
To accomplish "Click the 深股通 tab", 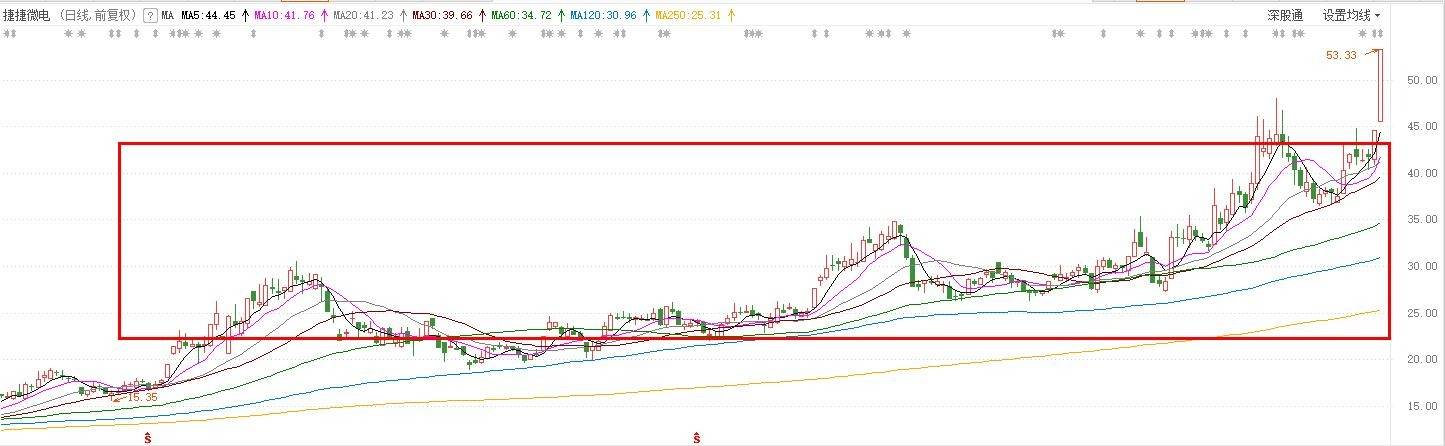I will [1285, 15].
